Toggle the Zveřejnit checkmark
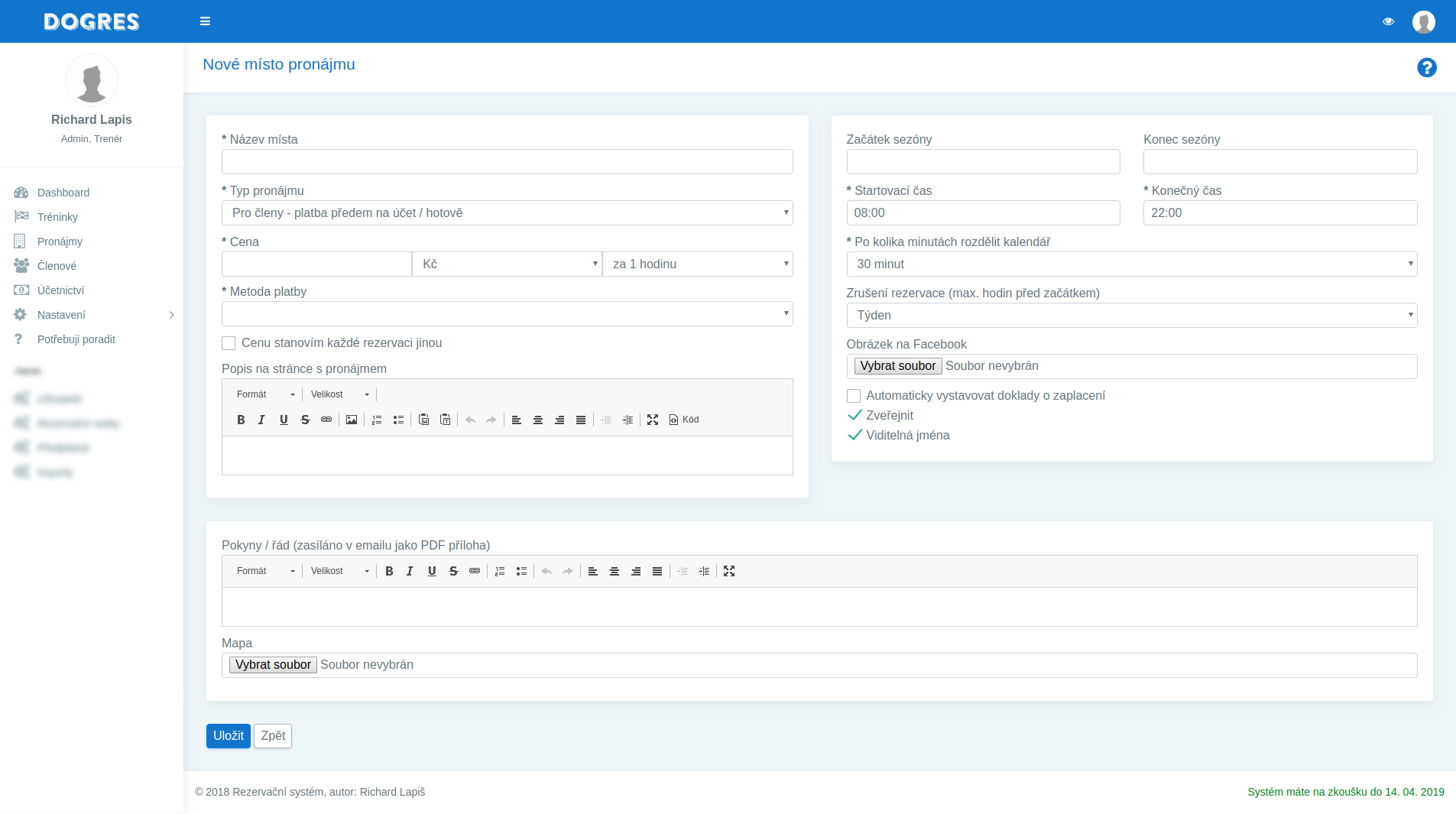 click(855, 415)
